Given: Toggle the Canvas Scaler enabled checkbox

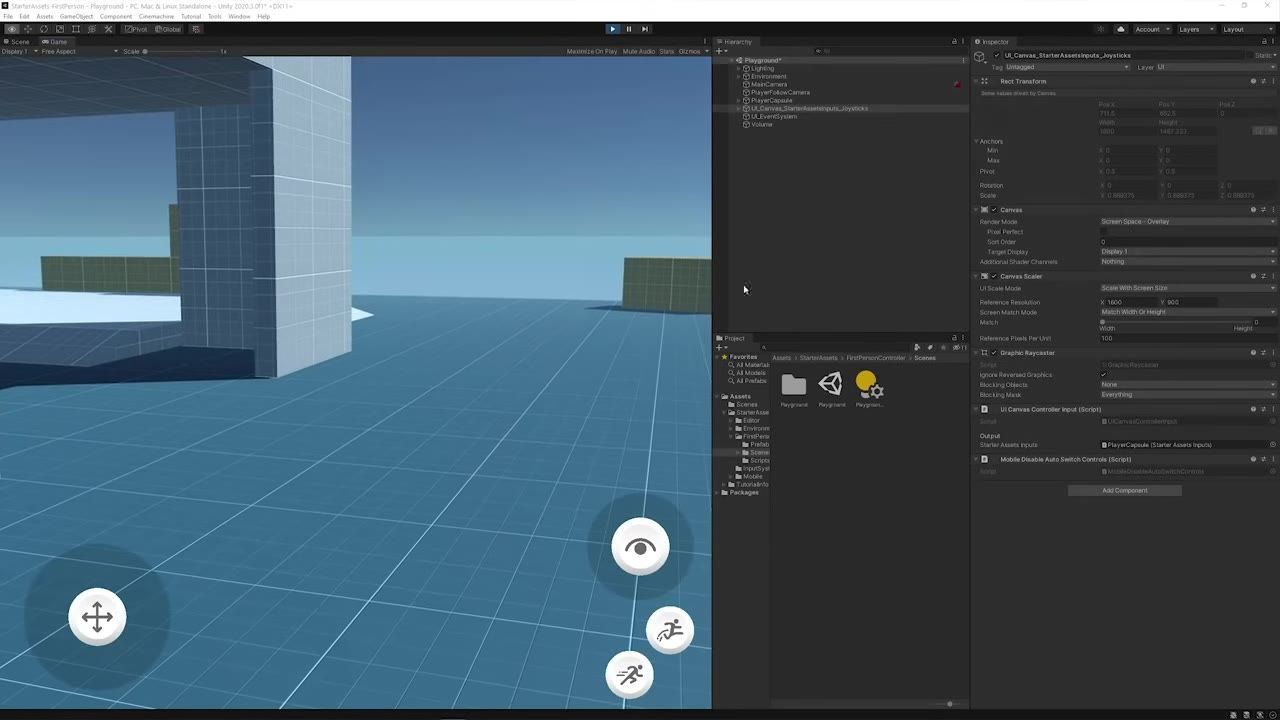Looking at the screenshot, I should 994,276.
